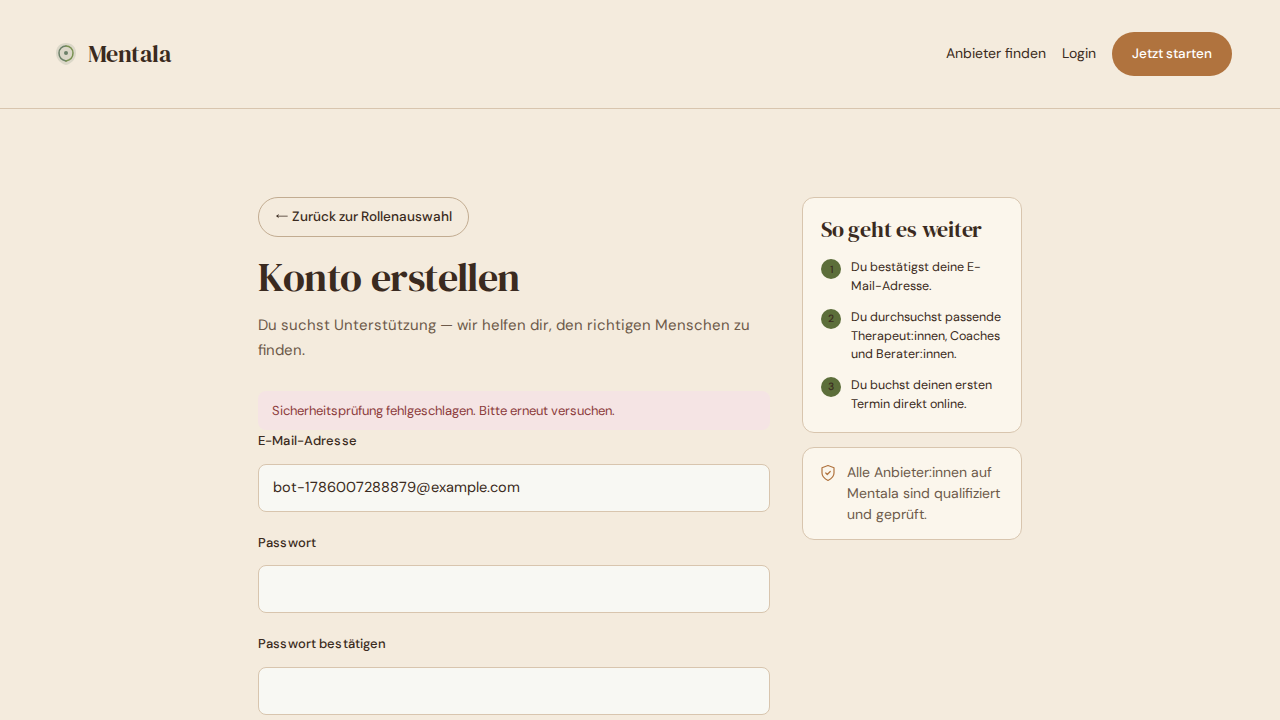
Task: Open the Login nav item
Action: [x=1079, y=54]
